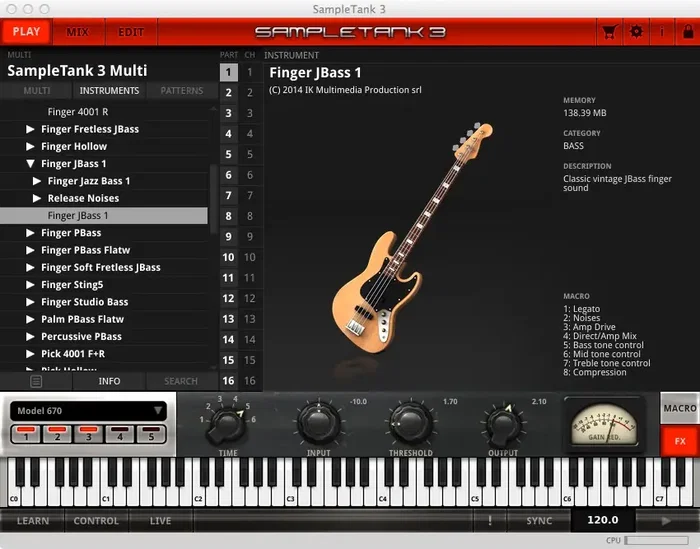Select the highlighted Finger JBass 1 instrument
Viewport: 700px width, 549px height.
(104, 216)
